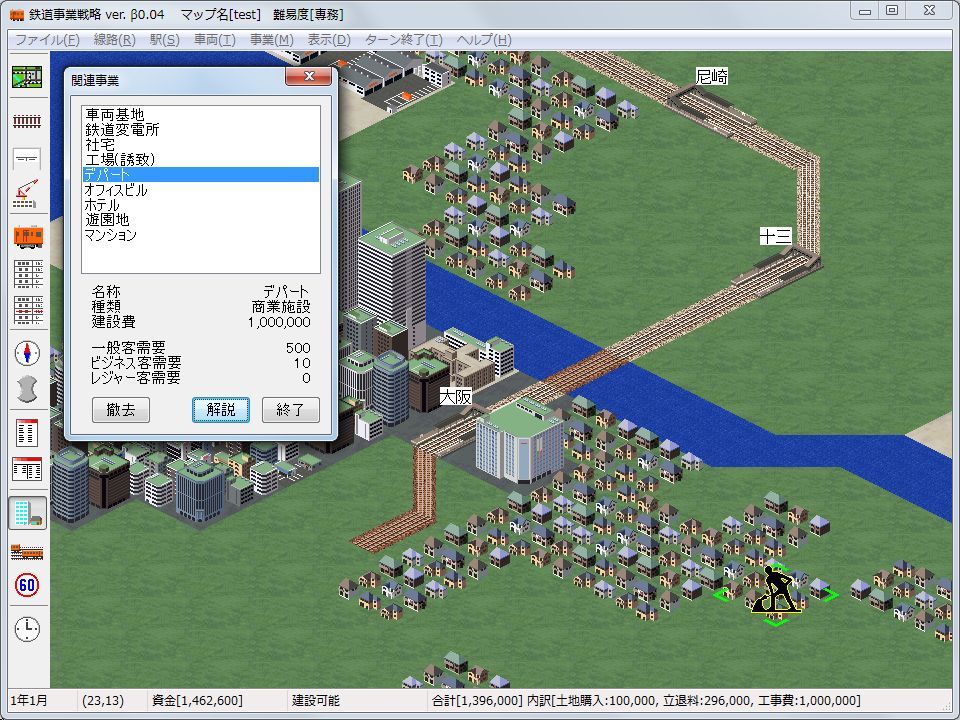The width and height of the screenshot is (960, 720).
Task: Open the ファイル(F) menu
Action: (x=47, y=40)
